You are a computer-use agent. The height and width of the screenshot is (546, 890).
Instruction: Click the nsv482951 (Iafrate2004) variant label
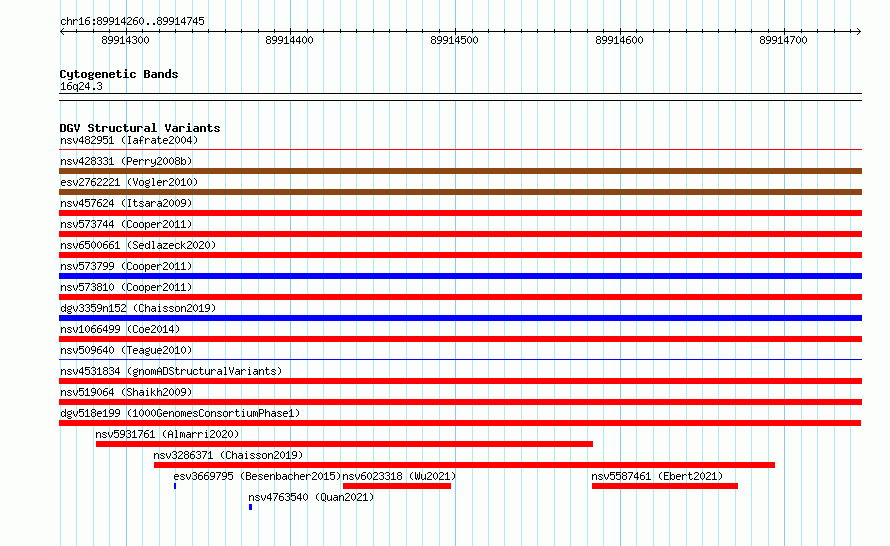(x=129, y=140)
